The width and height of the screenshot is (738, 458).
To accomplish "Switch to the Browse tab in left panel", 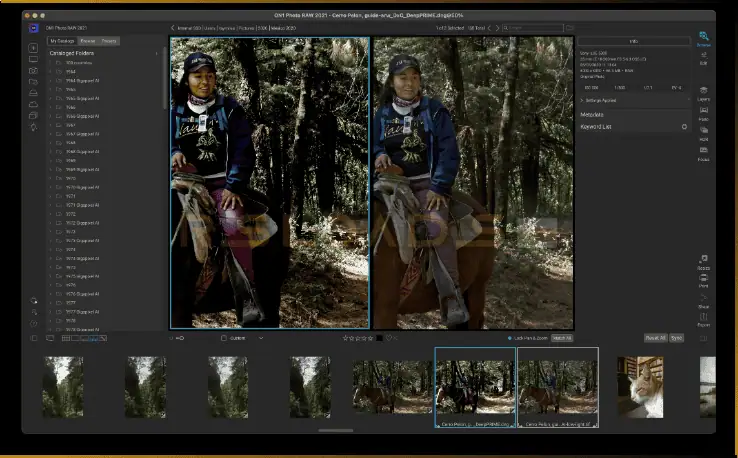I will tap(88, 41).
